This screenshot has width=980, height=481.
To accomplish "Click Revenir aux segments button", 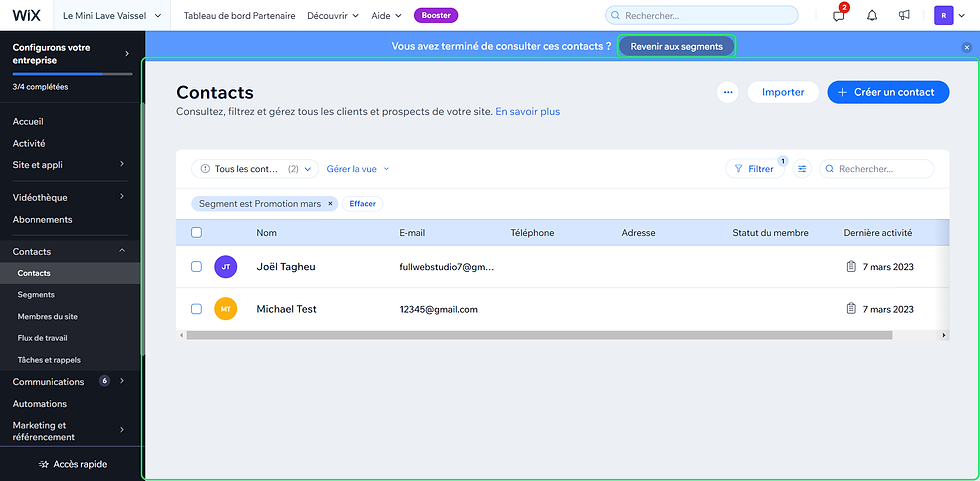I will [676, 46].
